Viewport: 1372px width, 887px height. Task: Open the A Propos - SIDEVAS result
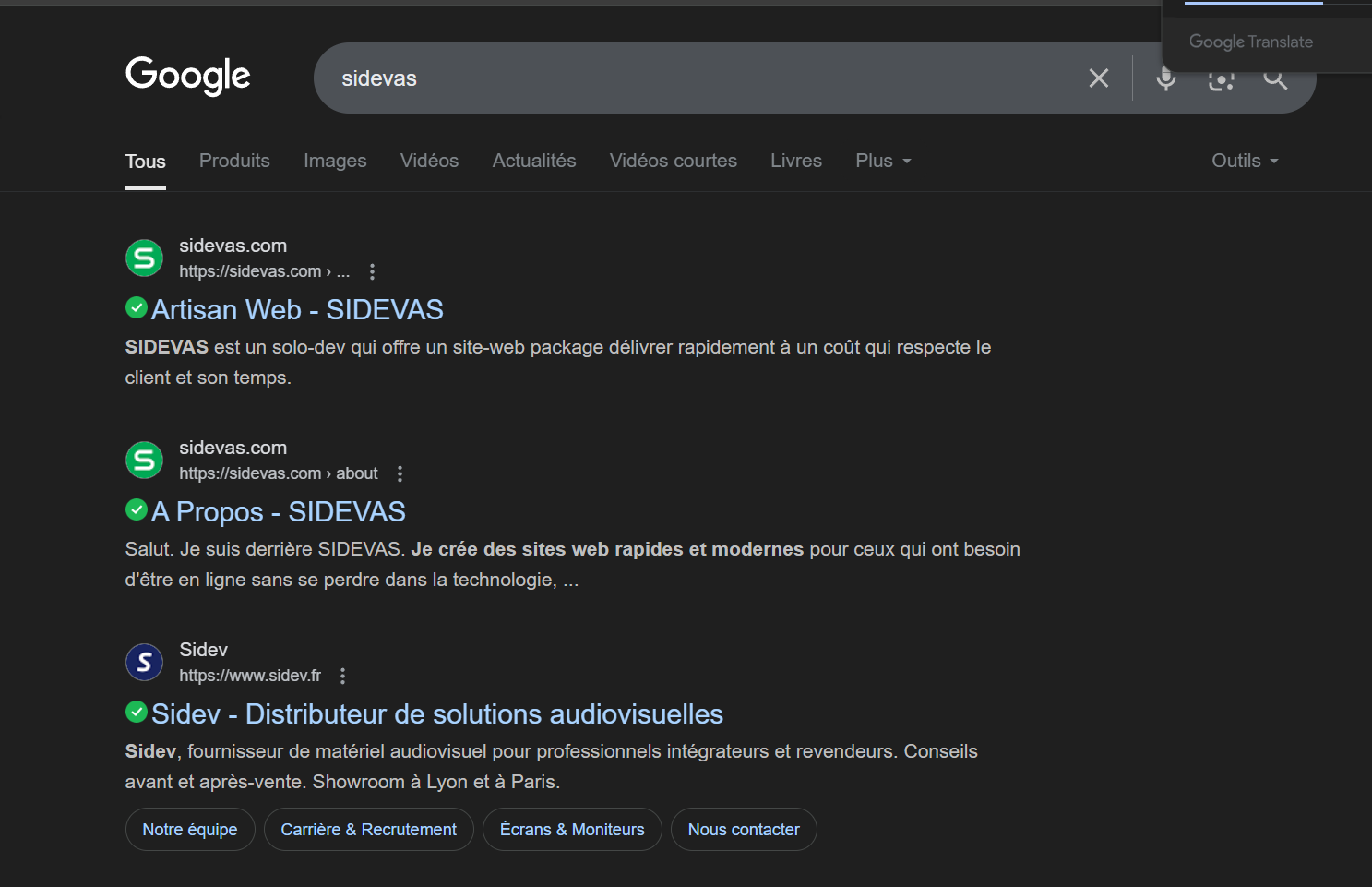[x=279, y=511]
